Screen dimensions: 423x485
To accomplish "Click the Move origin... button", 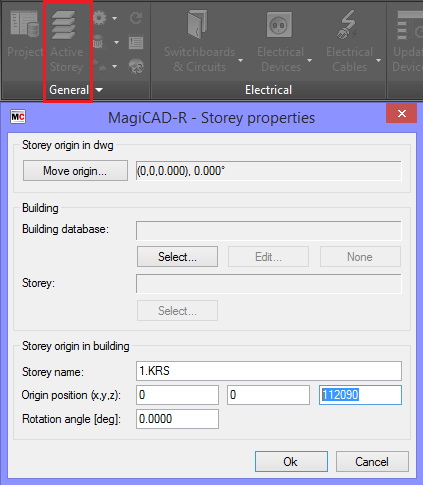I will click(75, 171).
